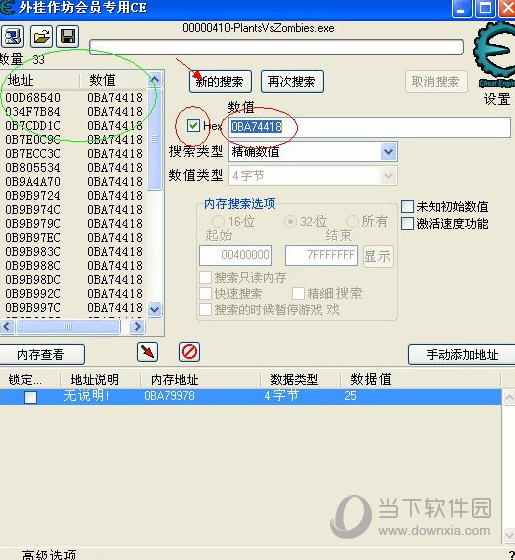This screenshot has width=515, height=560.
Task: Open the 数值类型 4字节 dropdown
Action: tap(389, 176)
